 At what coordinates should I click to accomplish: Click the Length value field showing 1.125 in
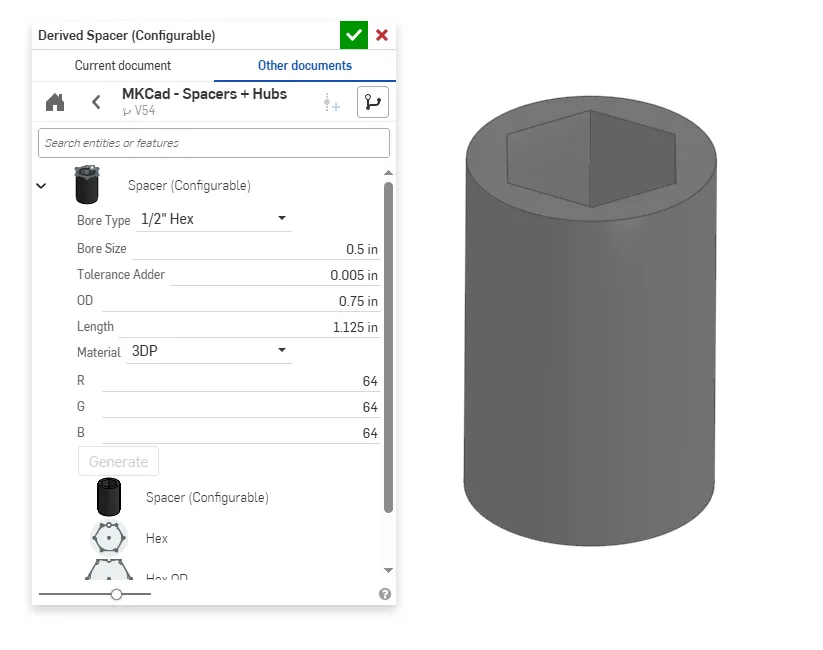(330, 326)
